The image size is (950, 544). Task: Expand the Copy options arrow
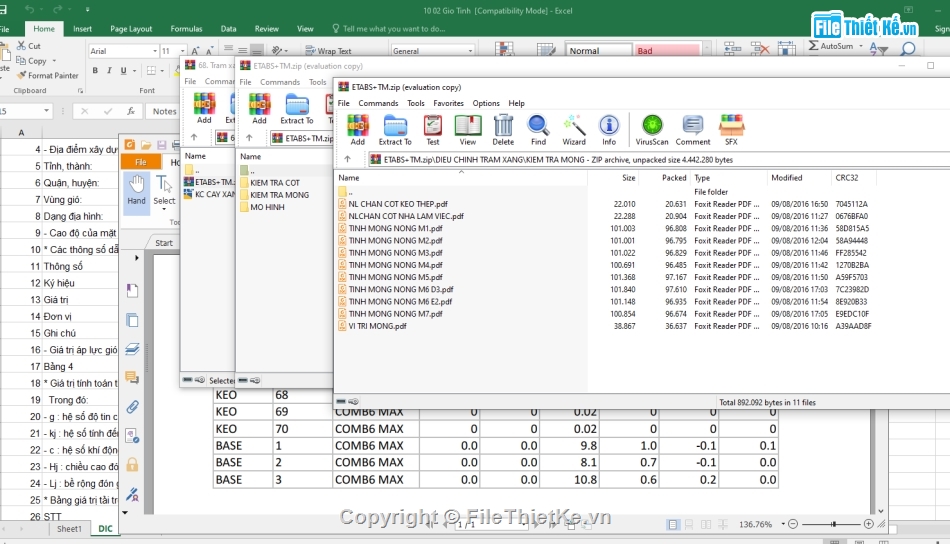coord(54,61)
